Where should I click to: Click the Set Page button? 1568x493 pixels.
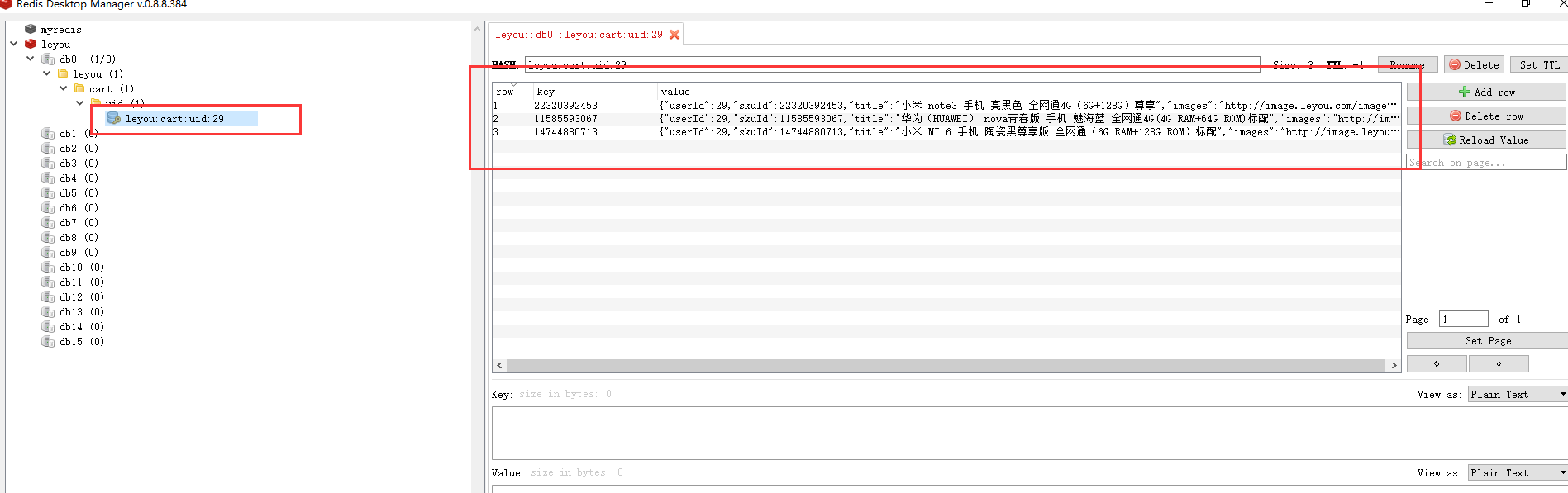pyautogui.click(x=1487, y=340)
